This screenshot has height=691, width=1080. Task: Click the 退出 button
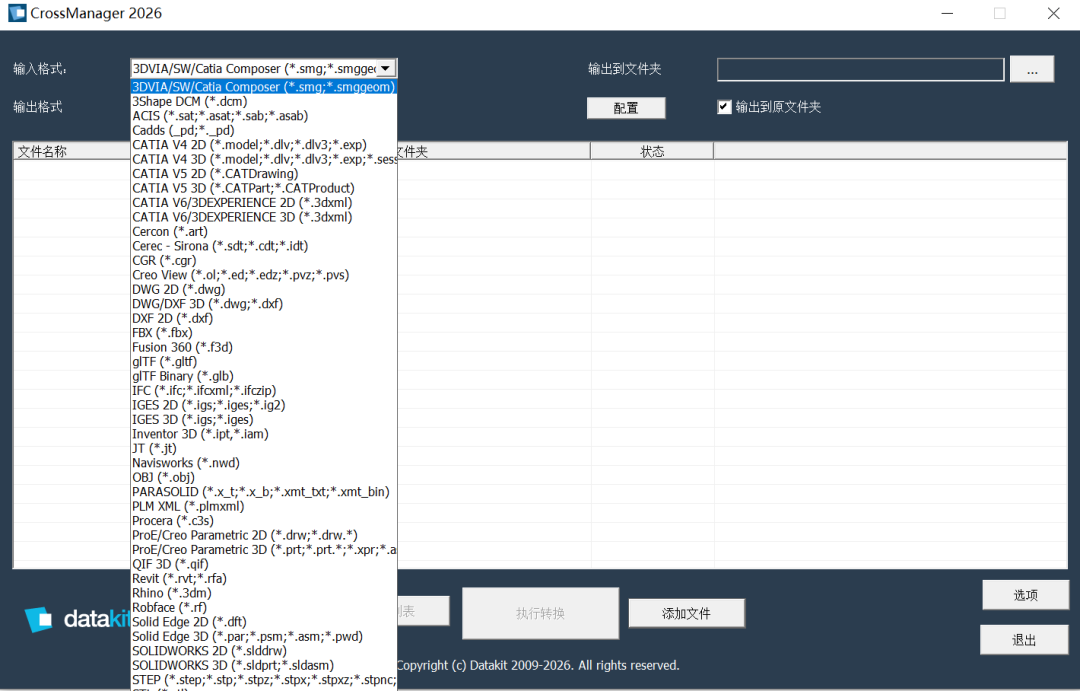(1024, 640)
